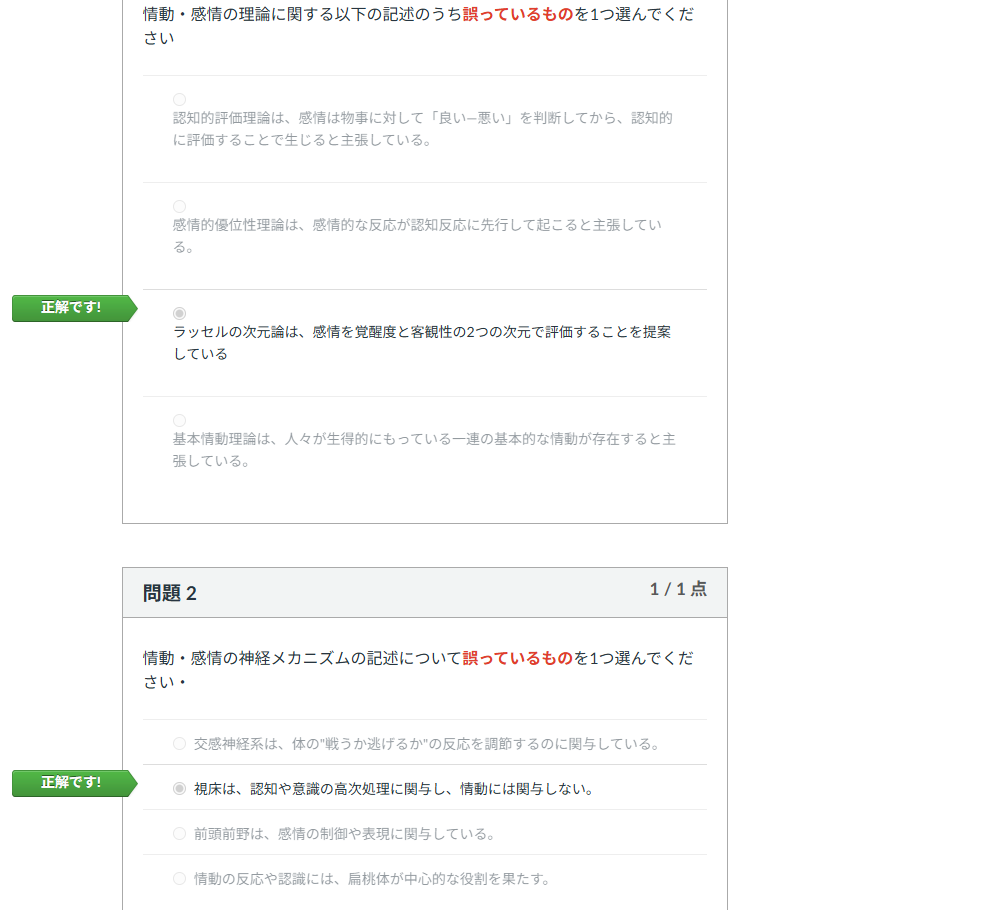The height and width of the screenshot is (910, 982).
Task: Select radio button for 感情的優位性理論 answer
Action: [x=179, y=206]
